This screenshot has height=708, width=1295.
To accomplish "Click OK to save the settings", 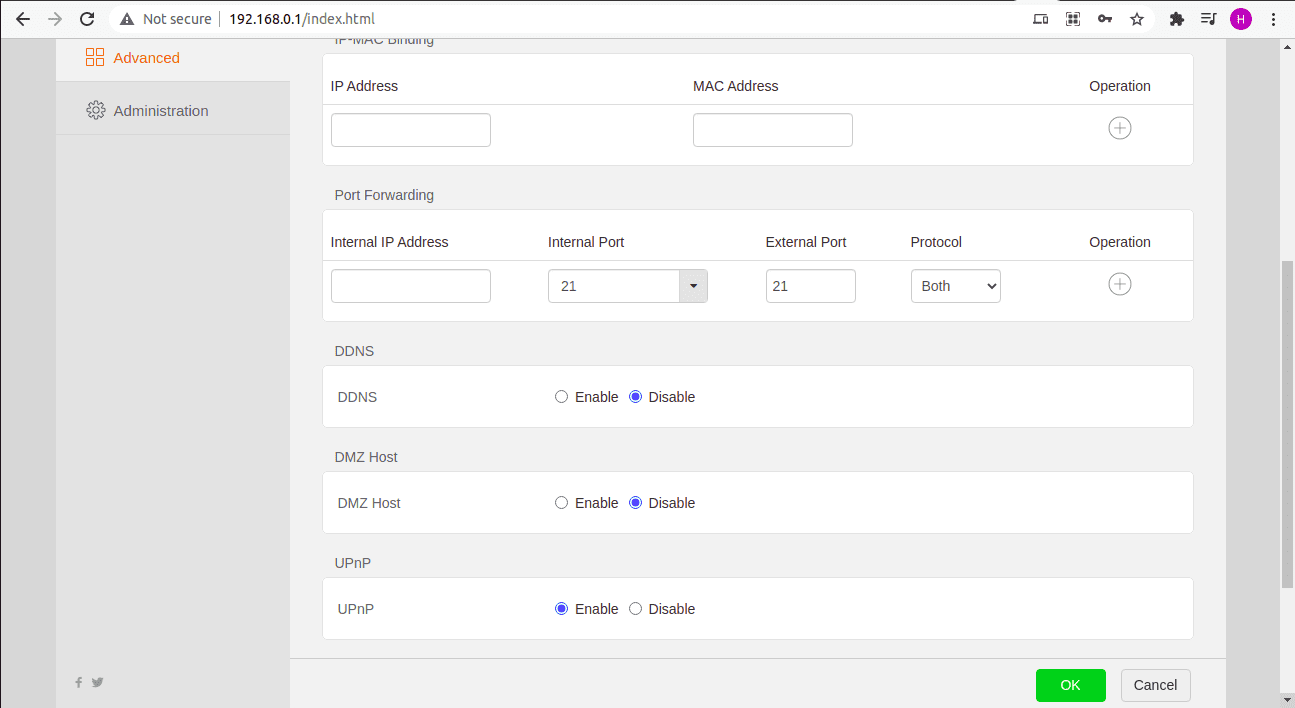I will (x=1070, y=685).
